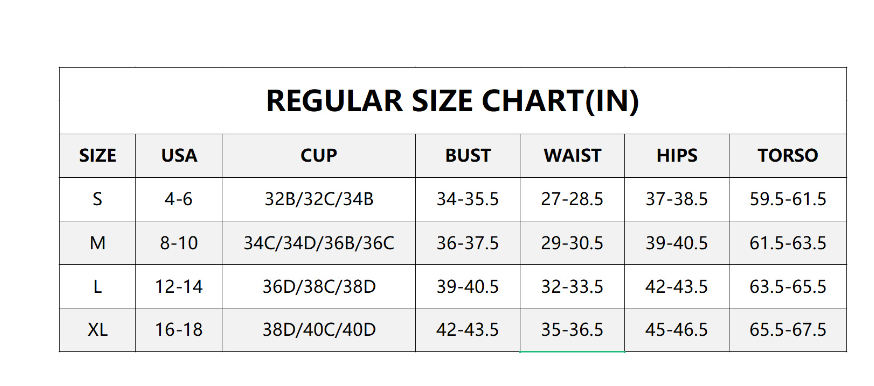Image resolution: width=874 pixels, height=386 pixels.
Task: Click the HIPS column header
Action: [x=677, y=155]
